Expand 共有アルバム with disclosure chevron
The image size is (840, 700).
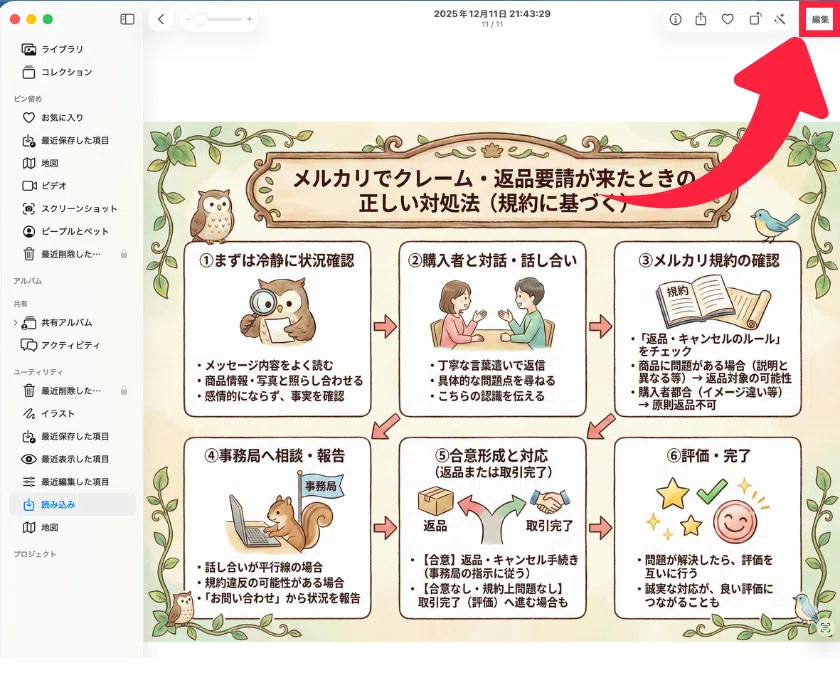coord(15,322)
